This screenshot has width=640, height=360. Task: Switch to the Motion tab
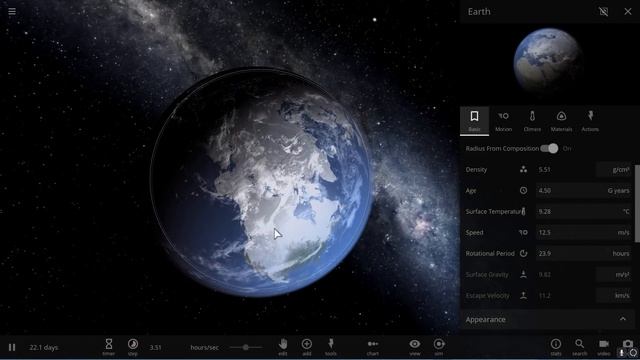tap(503, 121)
